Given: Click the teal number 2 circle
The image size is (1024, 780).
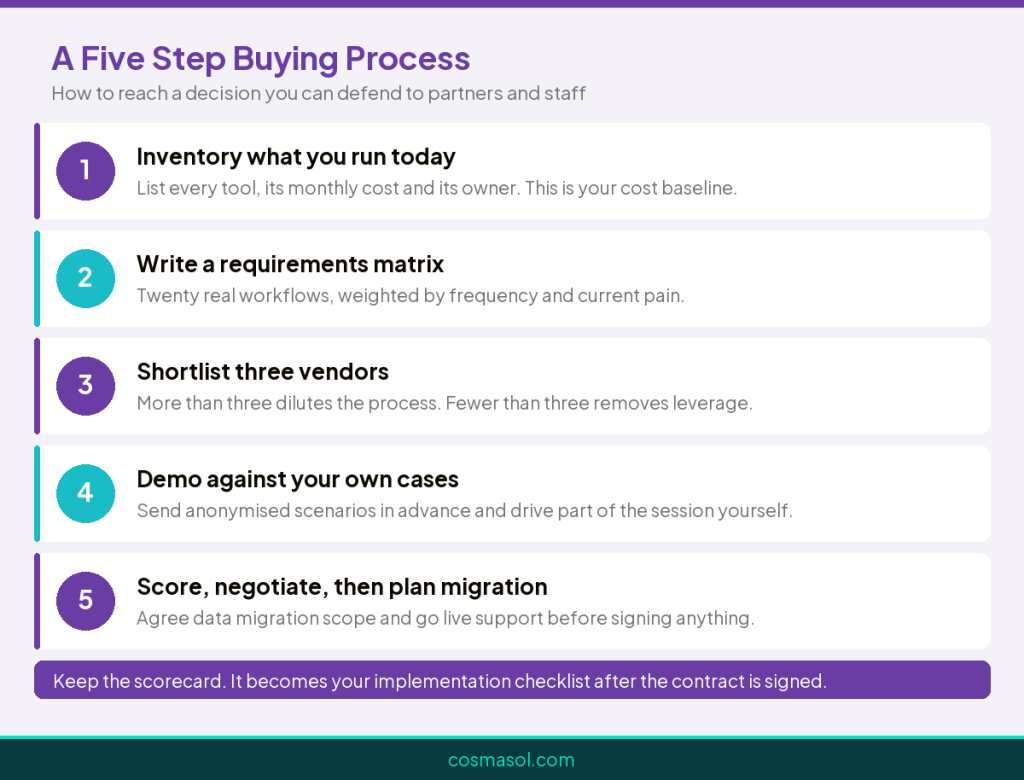Looking at the screenshot, I should tap(86, 278).
